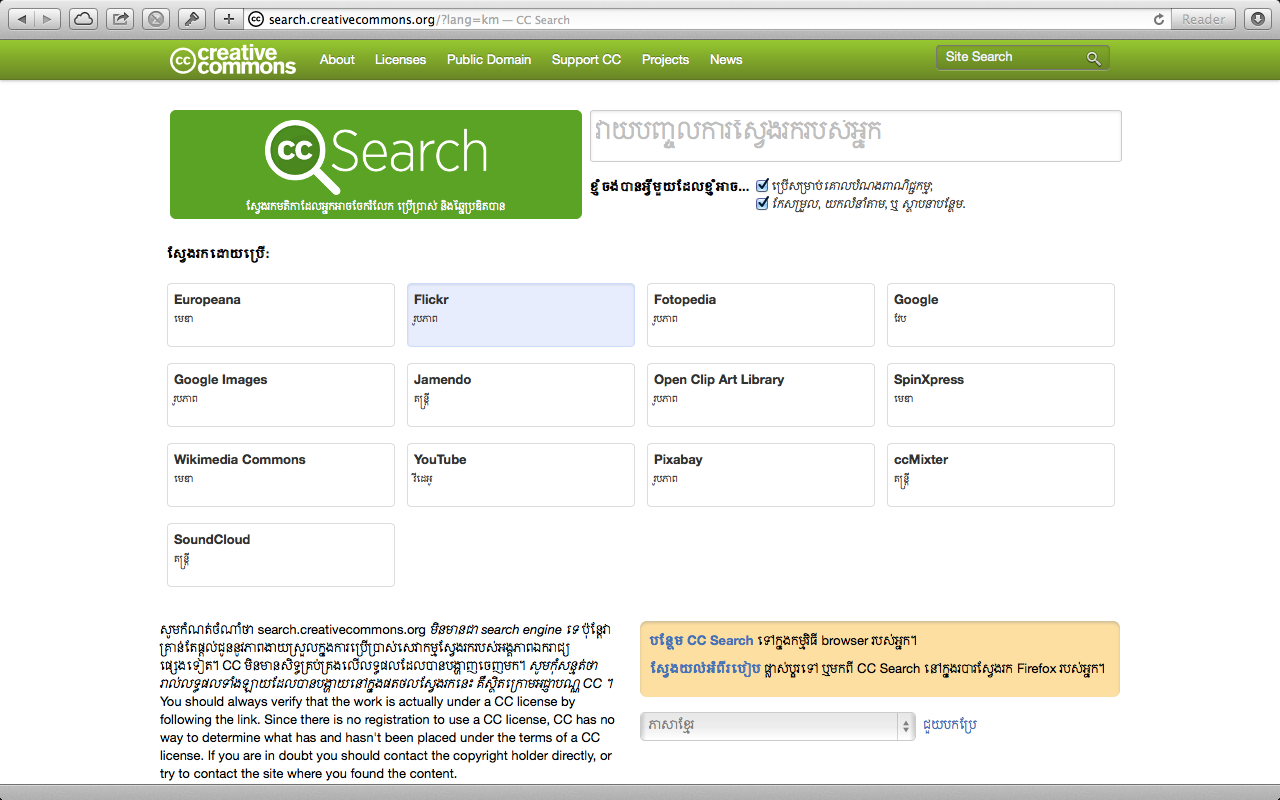Open the language selection dropdown
This screenshot has width=1280, height=800.
(778, 726)
